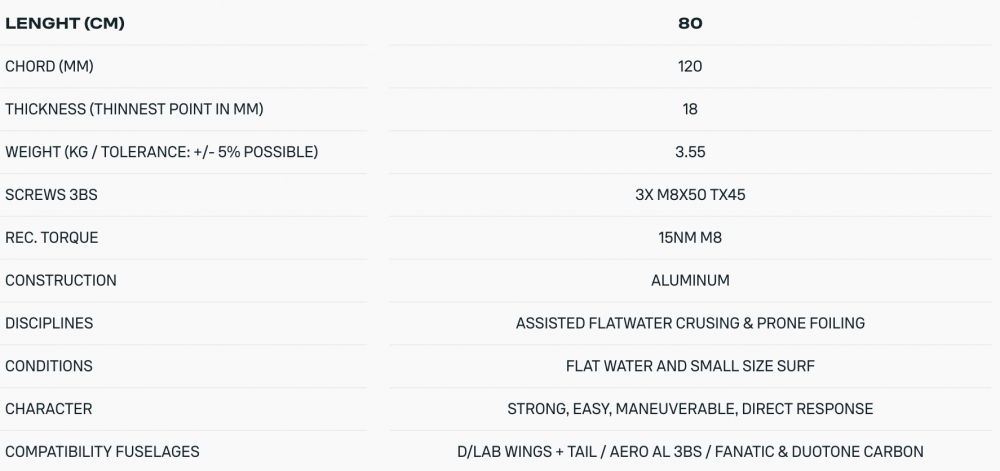The image size is (1000, 471).
Task: Select the Assisted Flatwater Crusing & Prone Foiling text
Action: [690, 323]
